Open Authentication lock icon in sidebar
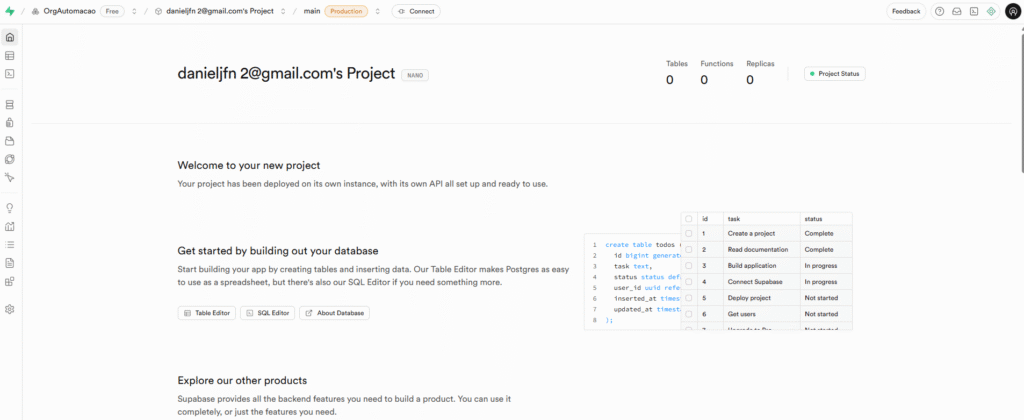The height and width of the screenshot is (420, 1024). [10, 122]
